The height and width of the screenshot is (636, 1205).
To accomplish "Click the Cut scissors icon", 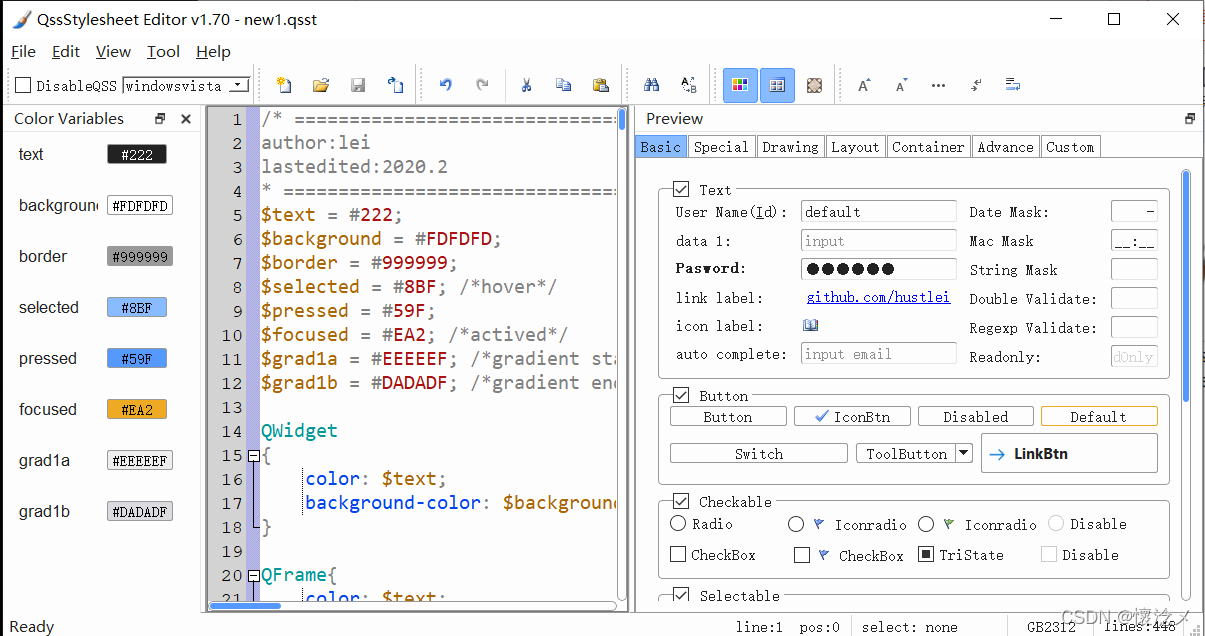I will (x=526, y=86).
